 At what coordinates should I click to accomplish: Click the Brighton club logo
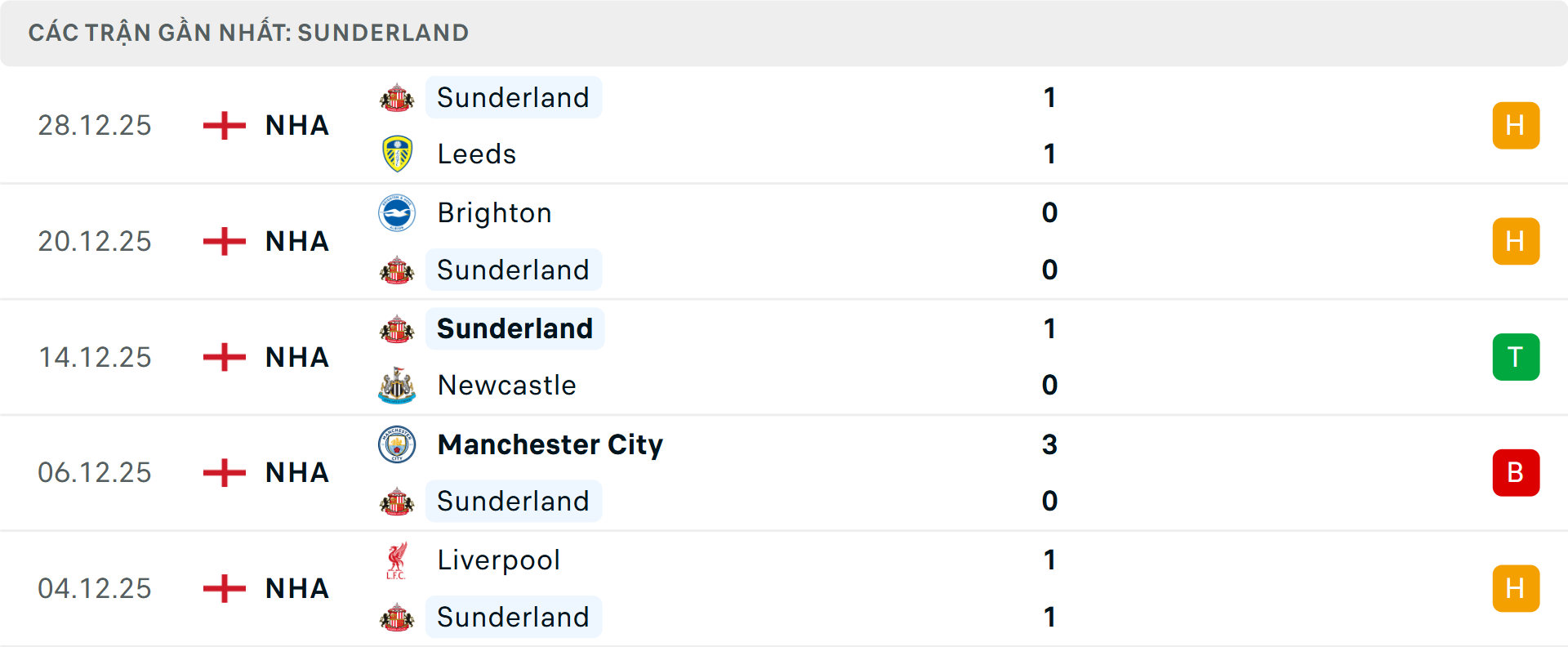(398, 213)
